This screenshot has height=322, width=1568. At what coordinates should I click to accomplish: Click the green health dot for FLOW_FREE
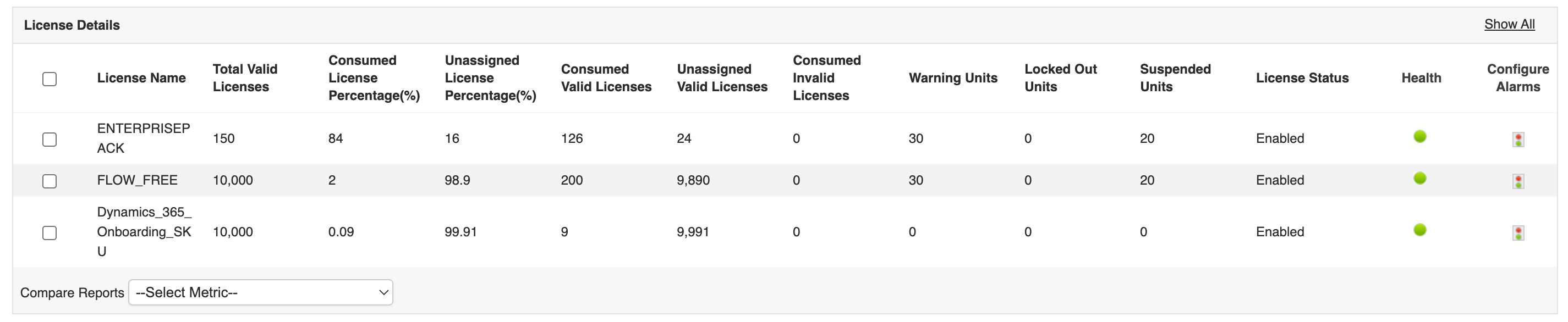(x=1419, y=178)
